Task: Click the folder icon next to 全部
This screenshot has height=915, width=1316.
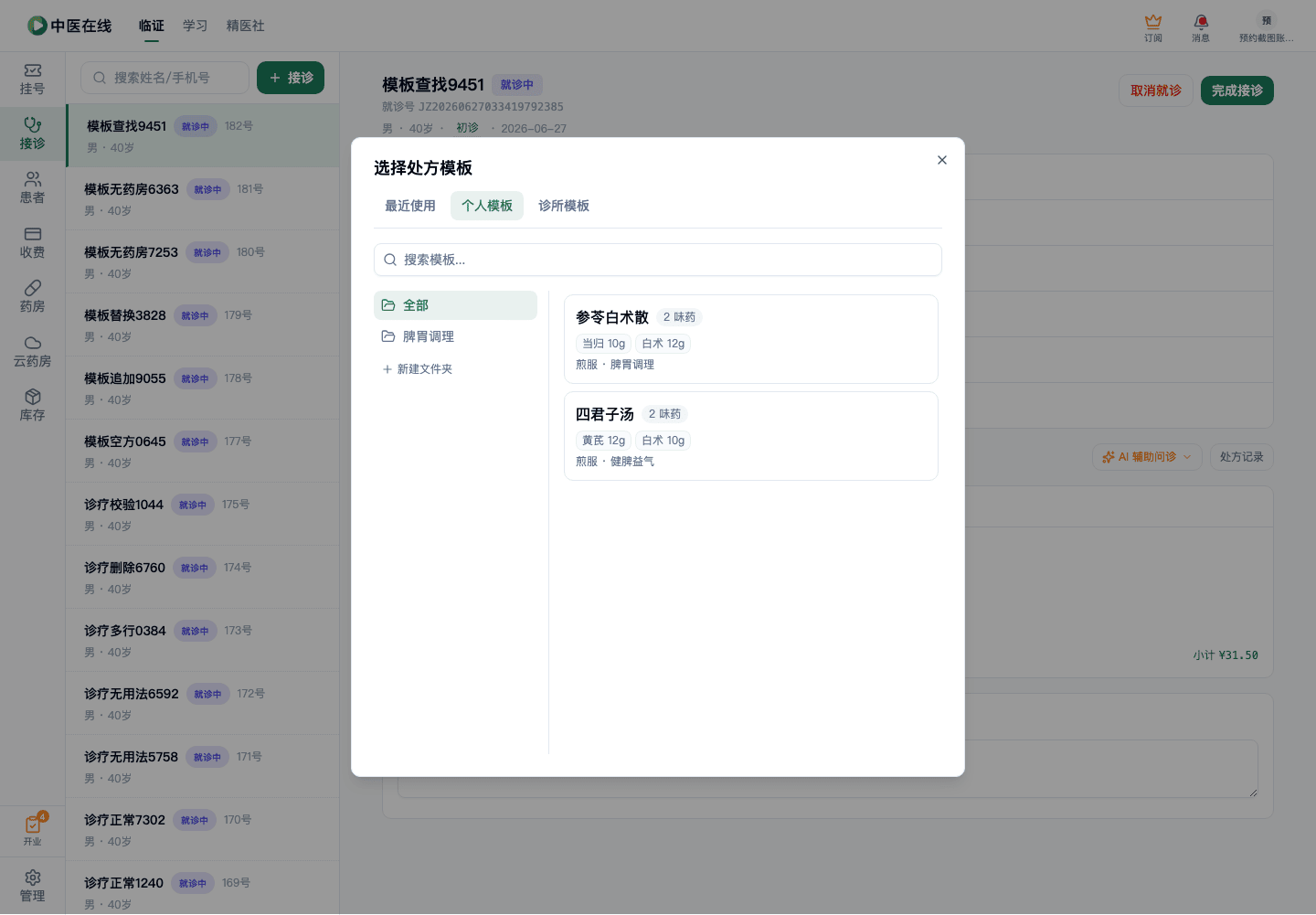Action: [x=388, y=305]
